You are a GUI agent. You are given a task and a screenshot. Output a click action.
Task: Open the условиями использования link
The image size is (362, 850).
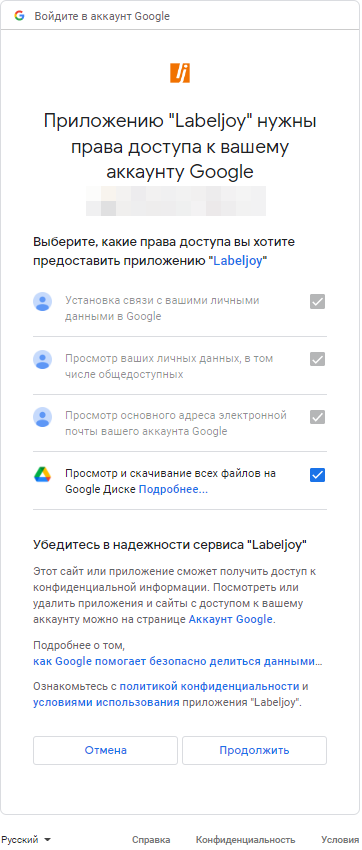tap(106, 703)
